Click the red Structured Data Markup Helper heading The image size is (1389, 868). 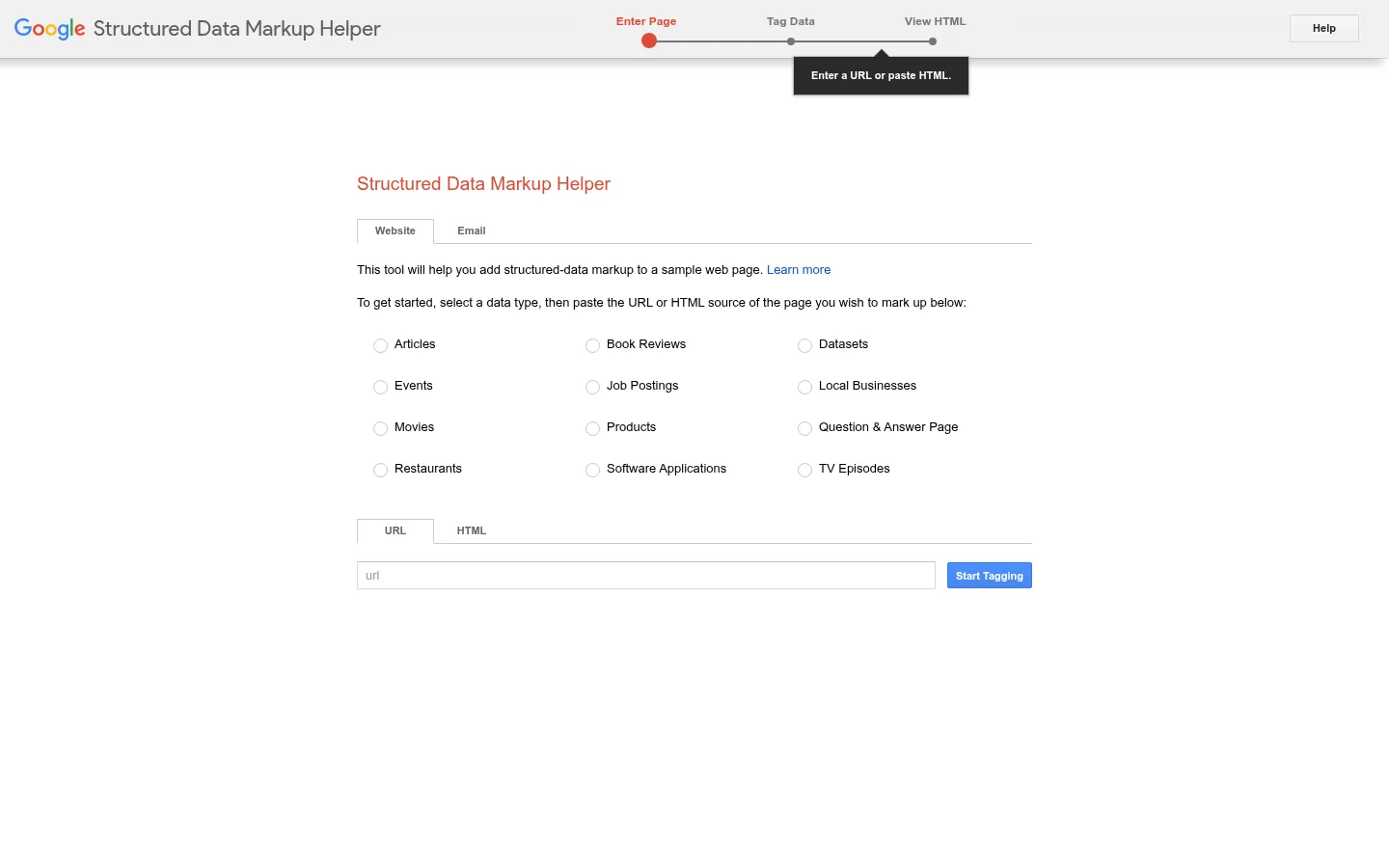[x=483, y=184]
